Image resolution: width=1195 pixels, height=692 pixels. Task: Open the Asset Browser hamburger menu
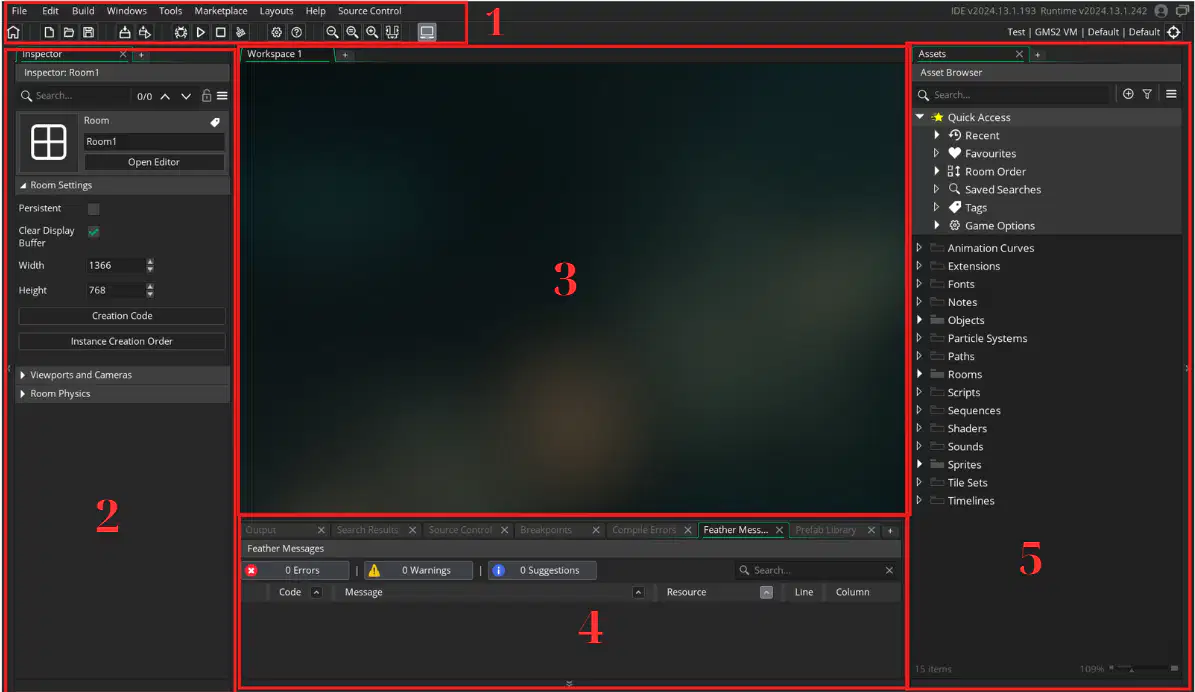pyautogui.click(x=1171, y=94)
